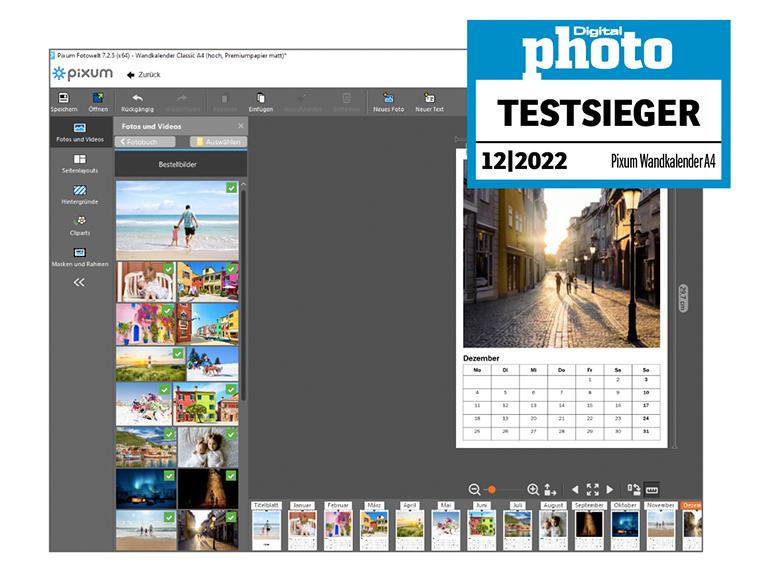Toggle the ruler display icon

(x=652, y=489)
